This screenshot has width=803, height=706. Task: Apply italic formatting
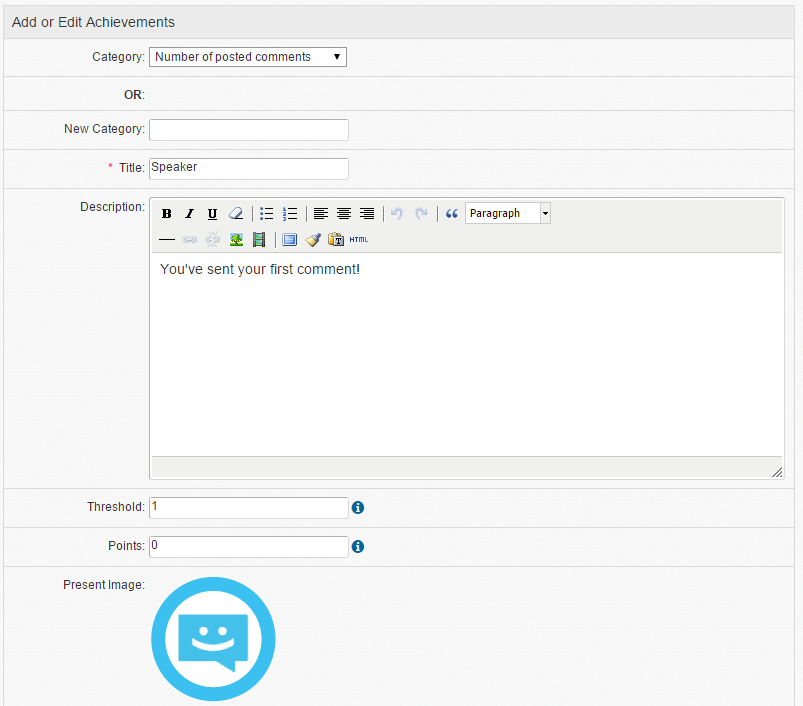coord(189,214)
